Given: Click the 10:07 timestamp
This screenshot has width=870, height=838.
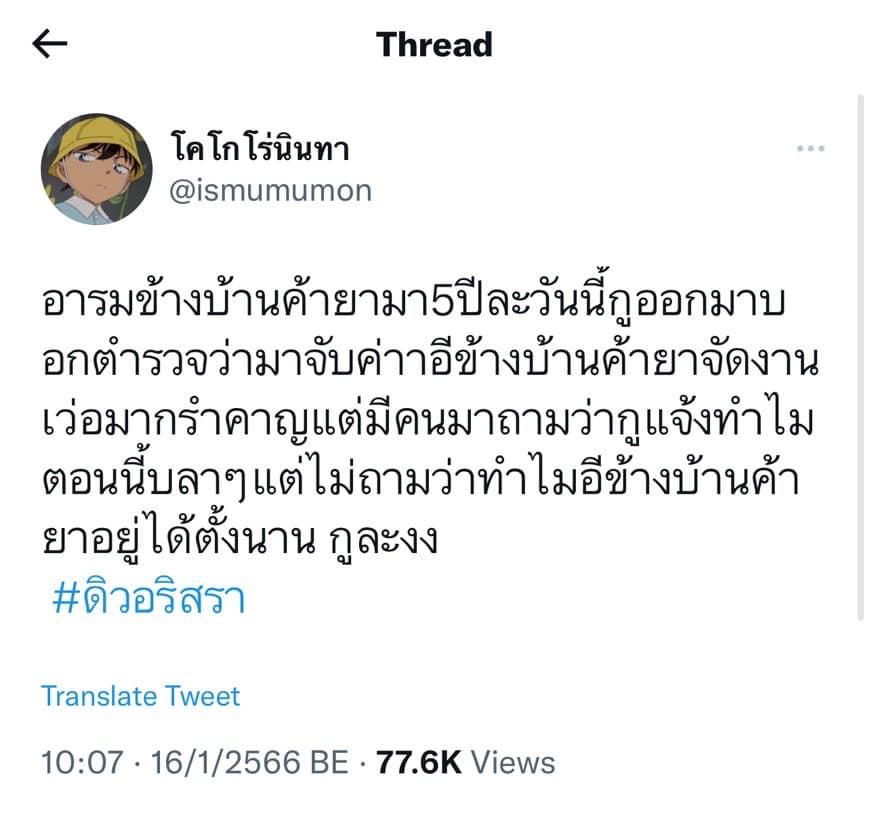Looking at the screenshot, I should coord(82,762).
